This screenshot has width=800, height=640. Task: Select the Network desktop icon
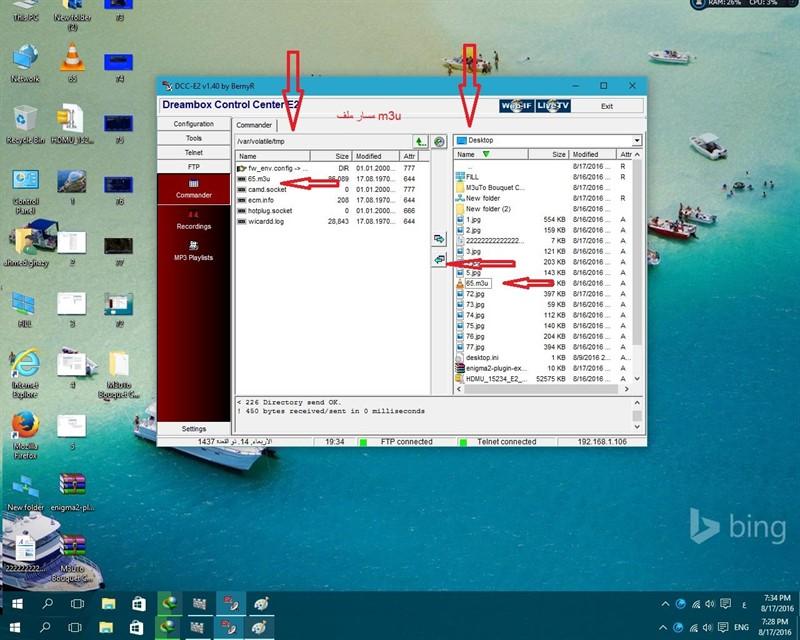pos(25,63)
